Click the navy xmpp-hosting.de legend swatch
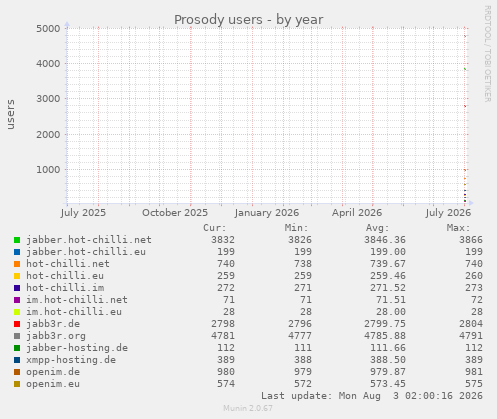 [17, 360]
